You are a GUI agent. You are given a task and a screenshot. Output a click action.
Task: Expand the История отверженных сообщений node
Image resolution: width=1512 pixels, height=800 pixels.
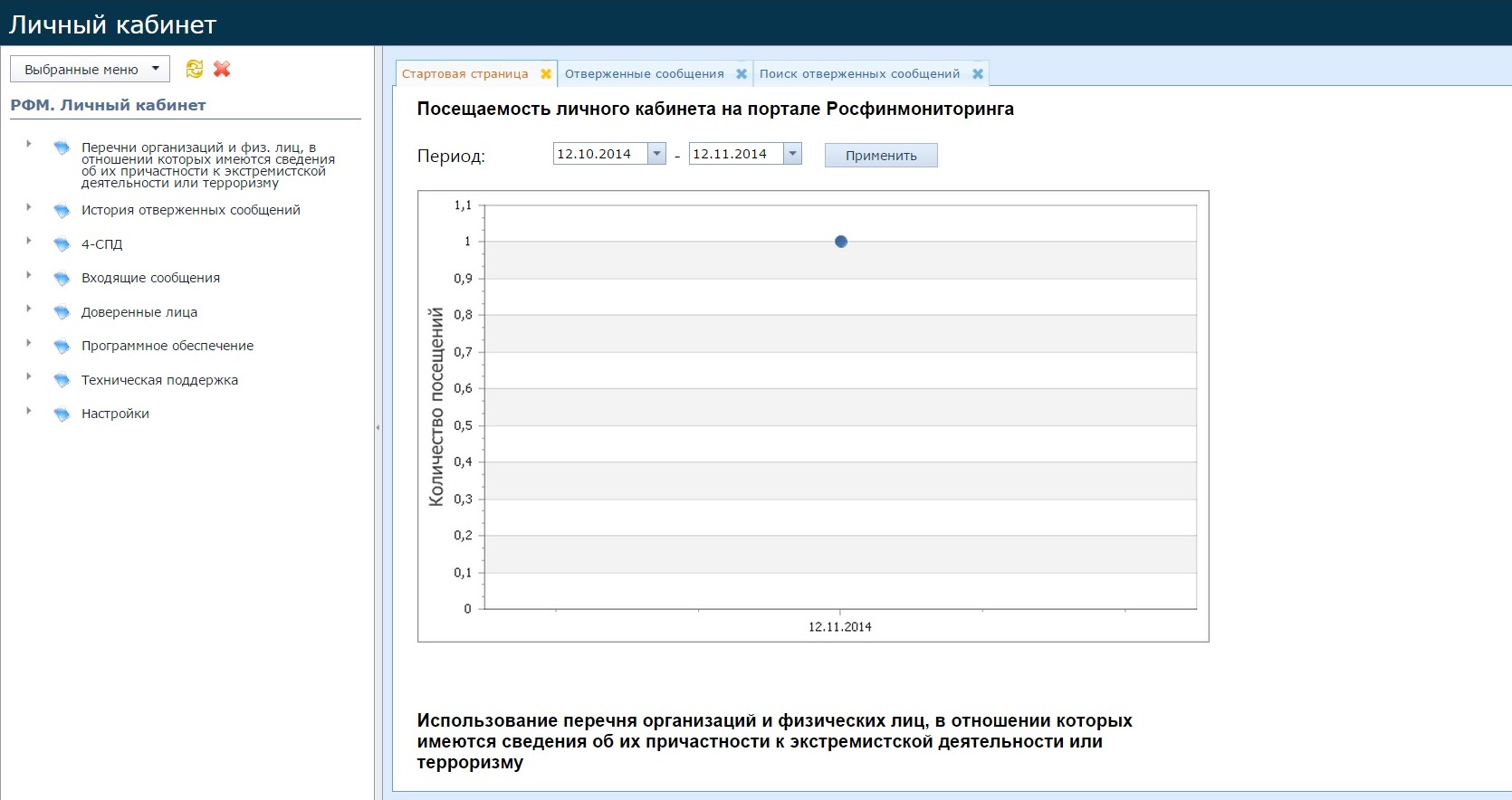click(29, 207)
